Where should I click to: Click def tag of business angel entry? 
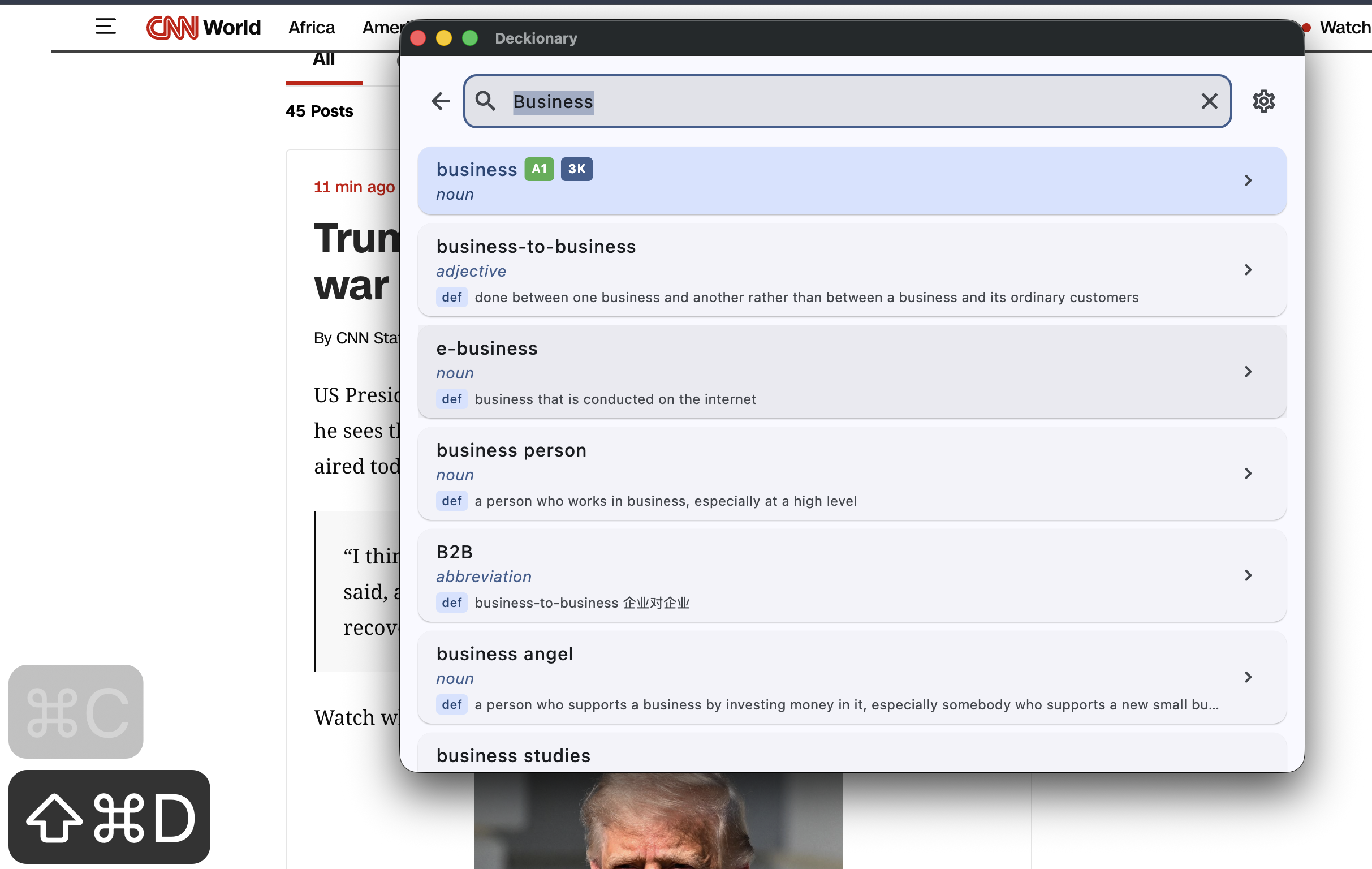point(452,705)
